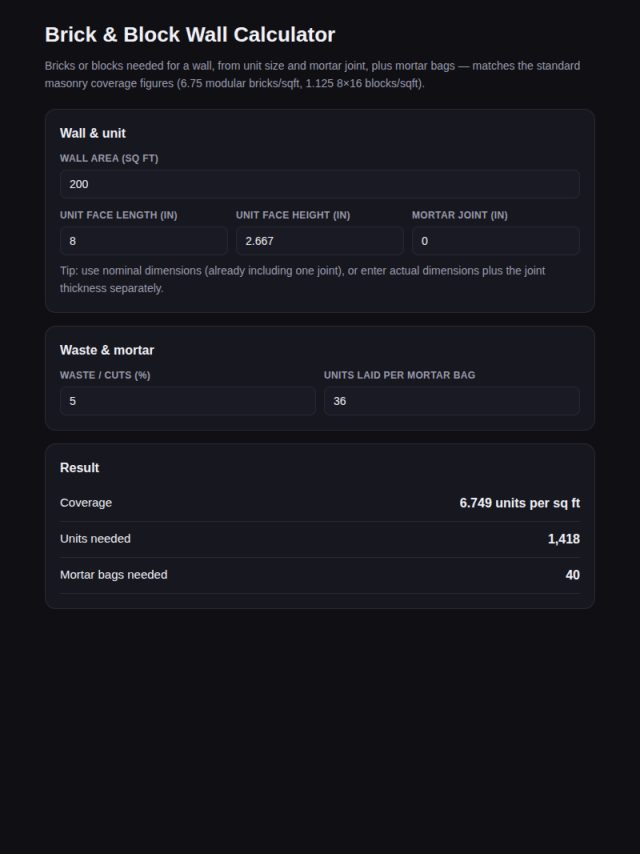640x854 pixels.
Task: Click the mortar bags value of 40
Action: click(x=572, y=575)
